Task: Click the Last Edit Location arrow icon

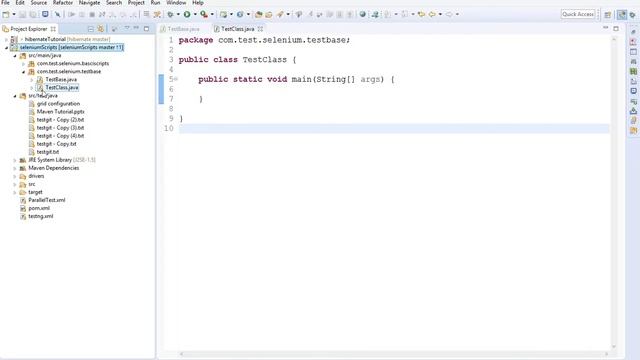Action: tap(421, 14)
